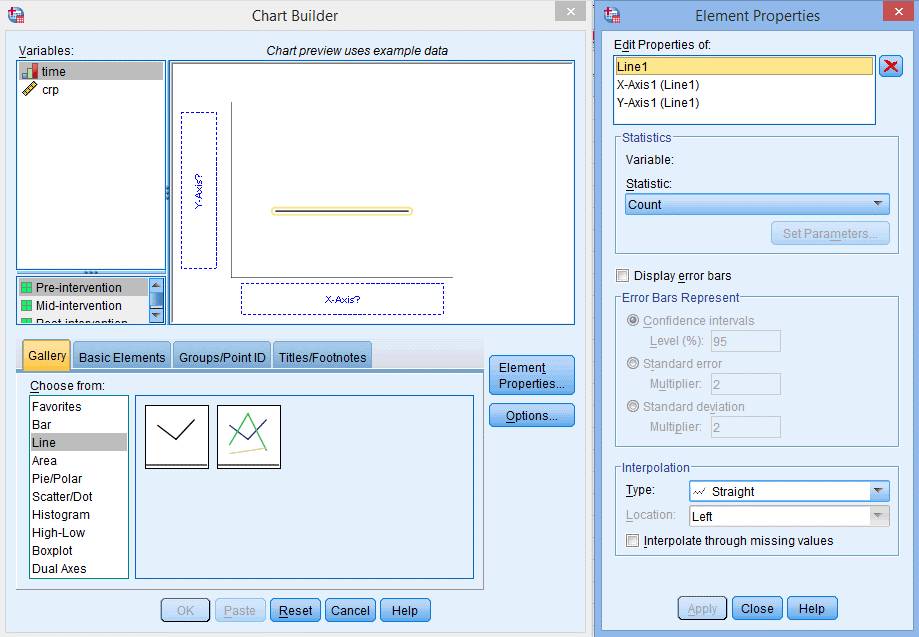919x637 pixels.
Task: Select the crp variable
Action: click(x=91, y=90)
